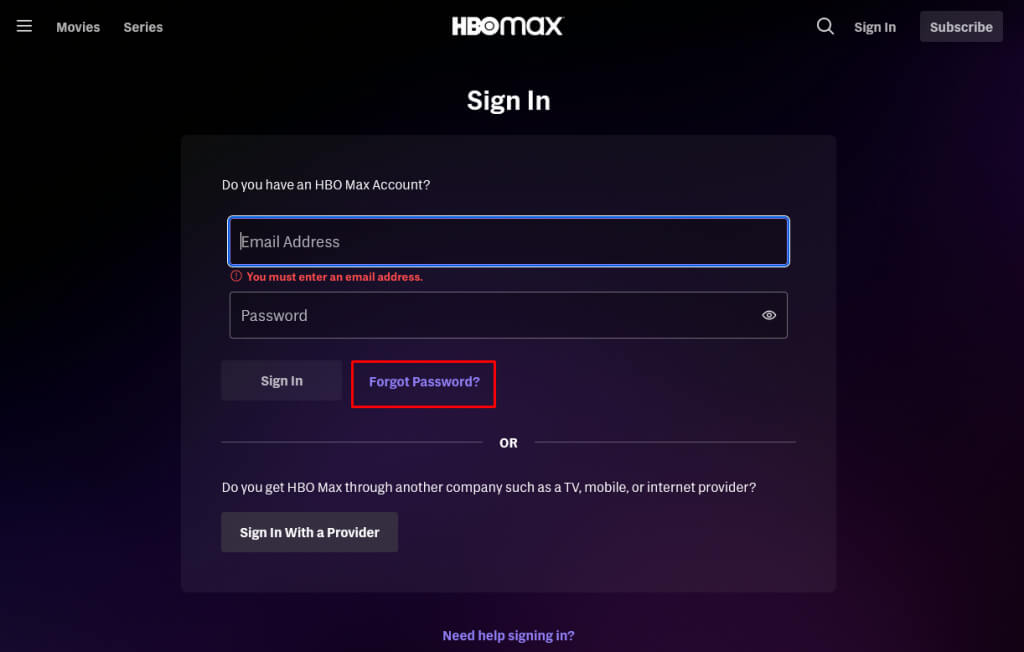Screen dimensions: 1024x652
Task: Open the Forgot Password? link
Action: pyautogui.click(x=424, y=382)
